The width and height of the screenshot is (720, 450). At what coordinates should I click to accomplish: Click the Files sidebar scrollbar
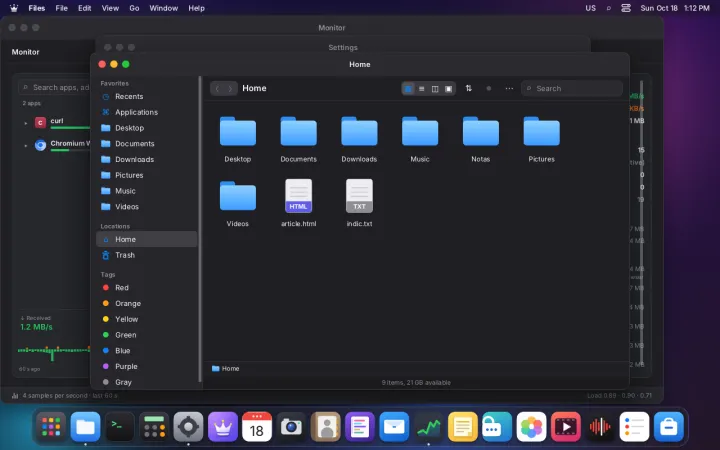200,229
